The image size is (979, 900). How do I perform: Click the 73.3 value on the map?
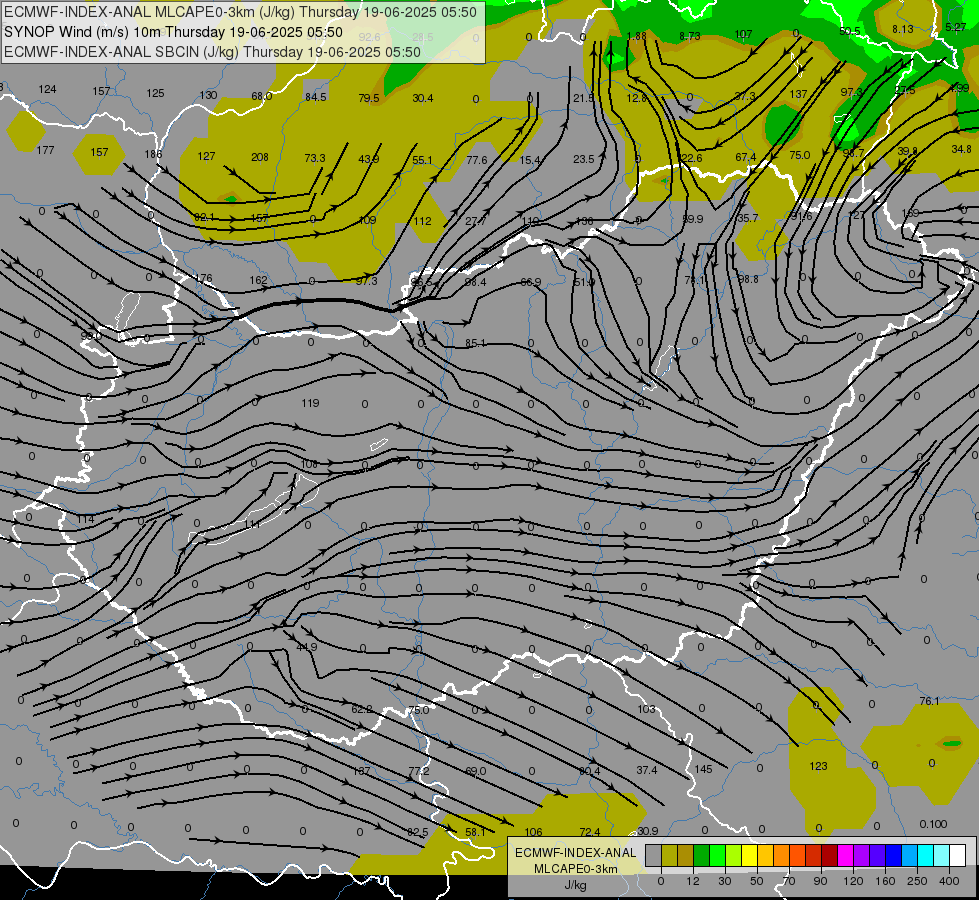click(315, 158)
